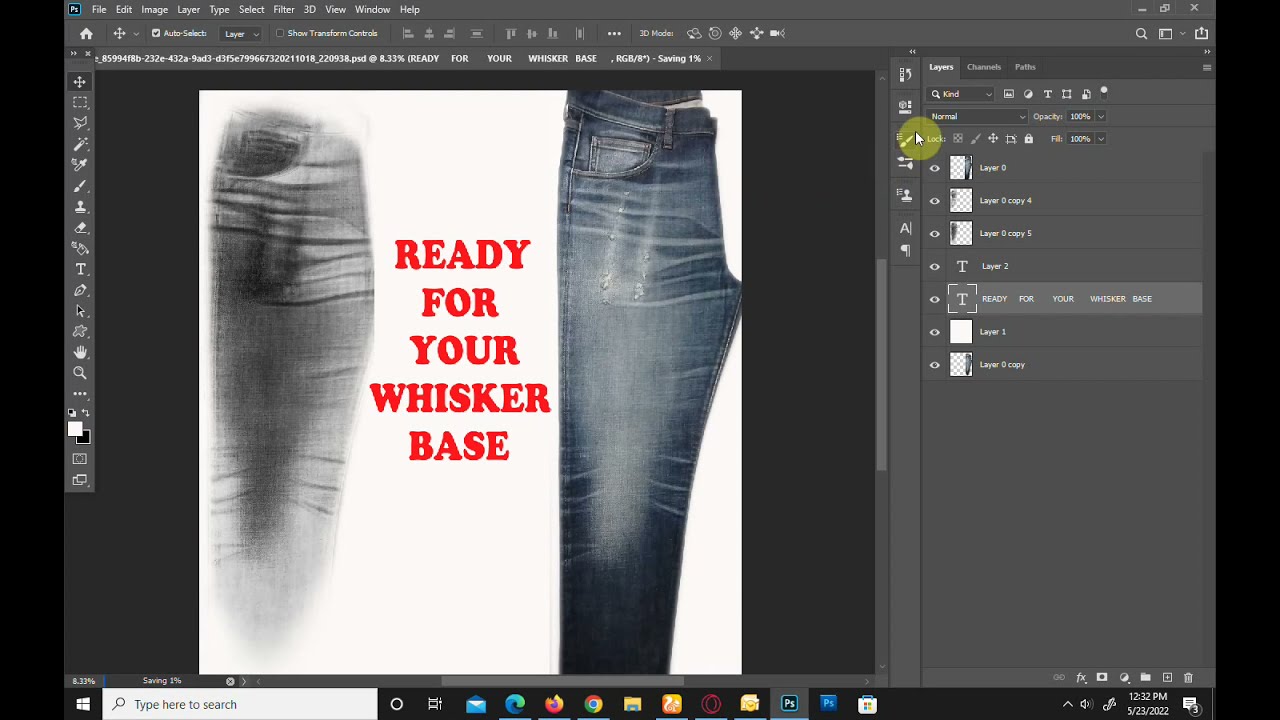Viewport: 1280px width, 720px height.
Task: Click the lock all padlock icon
Action: tap(1028, 139)
